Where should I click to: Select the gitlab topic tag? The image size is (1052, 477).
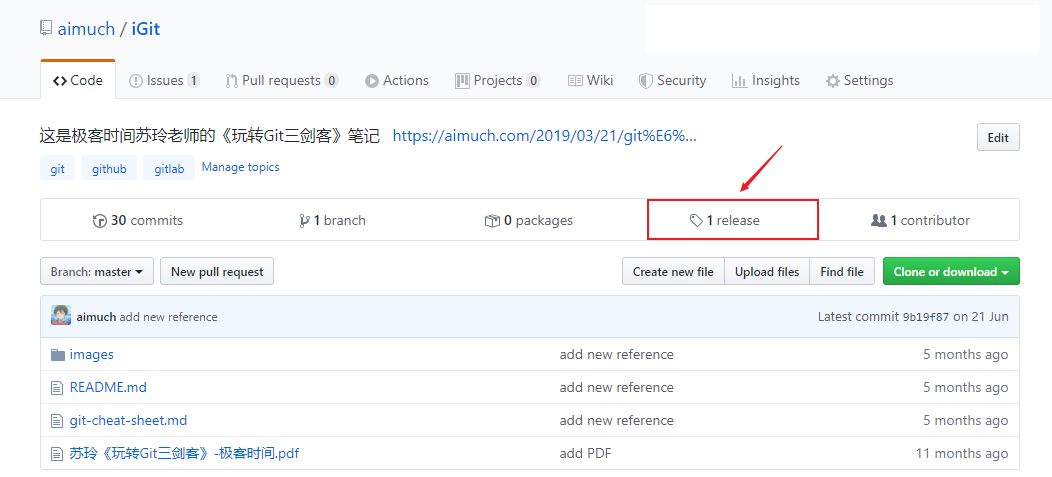pos(169,168)
